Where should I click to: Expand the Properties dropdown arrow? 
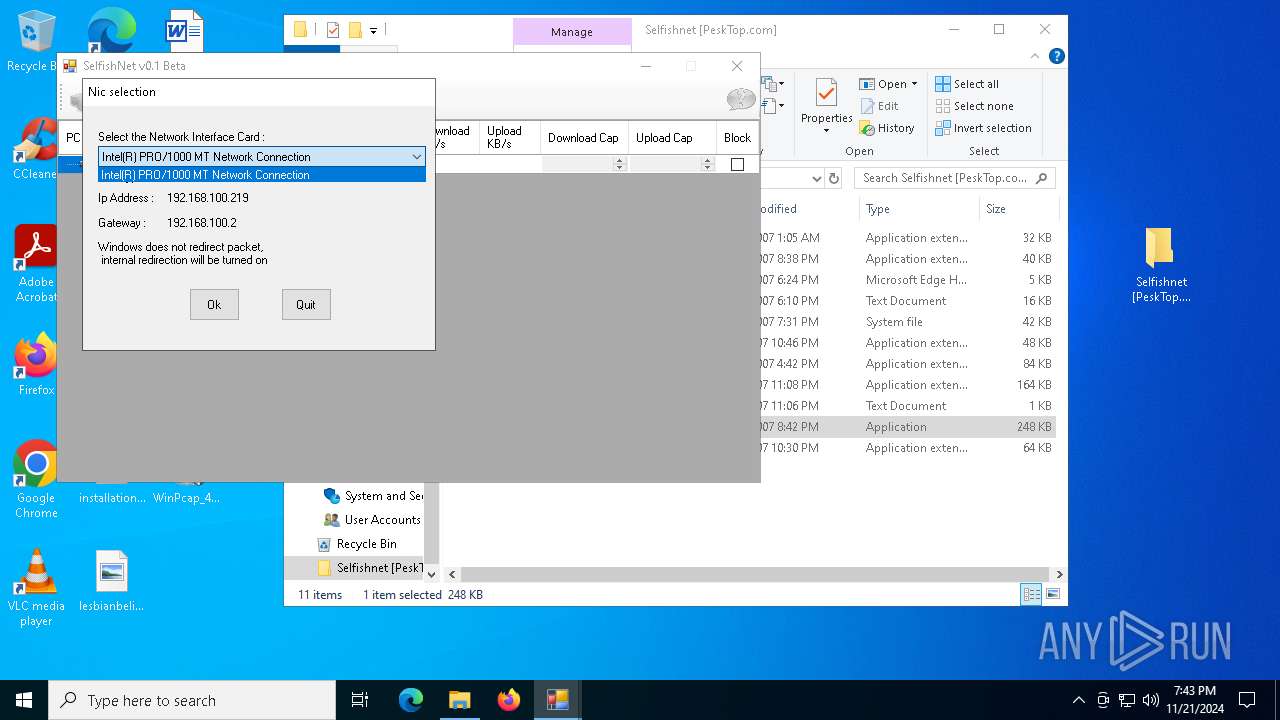click(x=826, y=131)
